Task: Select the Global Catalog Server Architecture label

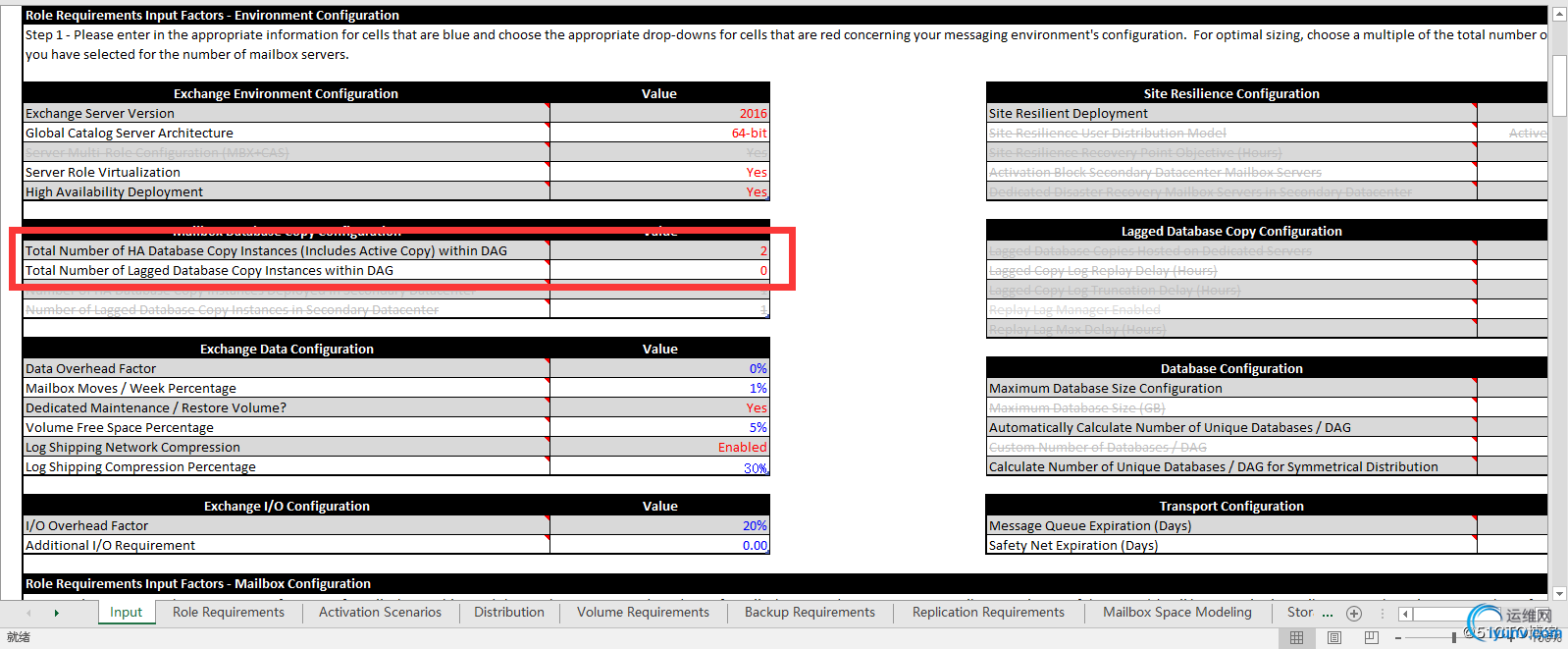Action: (x=286, y=133)
